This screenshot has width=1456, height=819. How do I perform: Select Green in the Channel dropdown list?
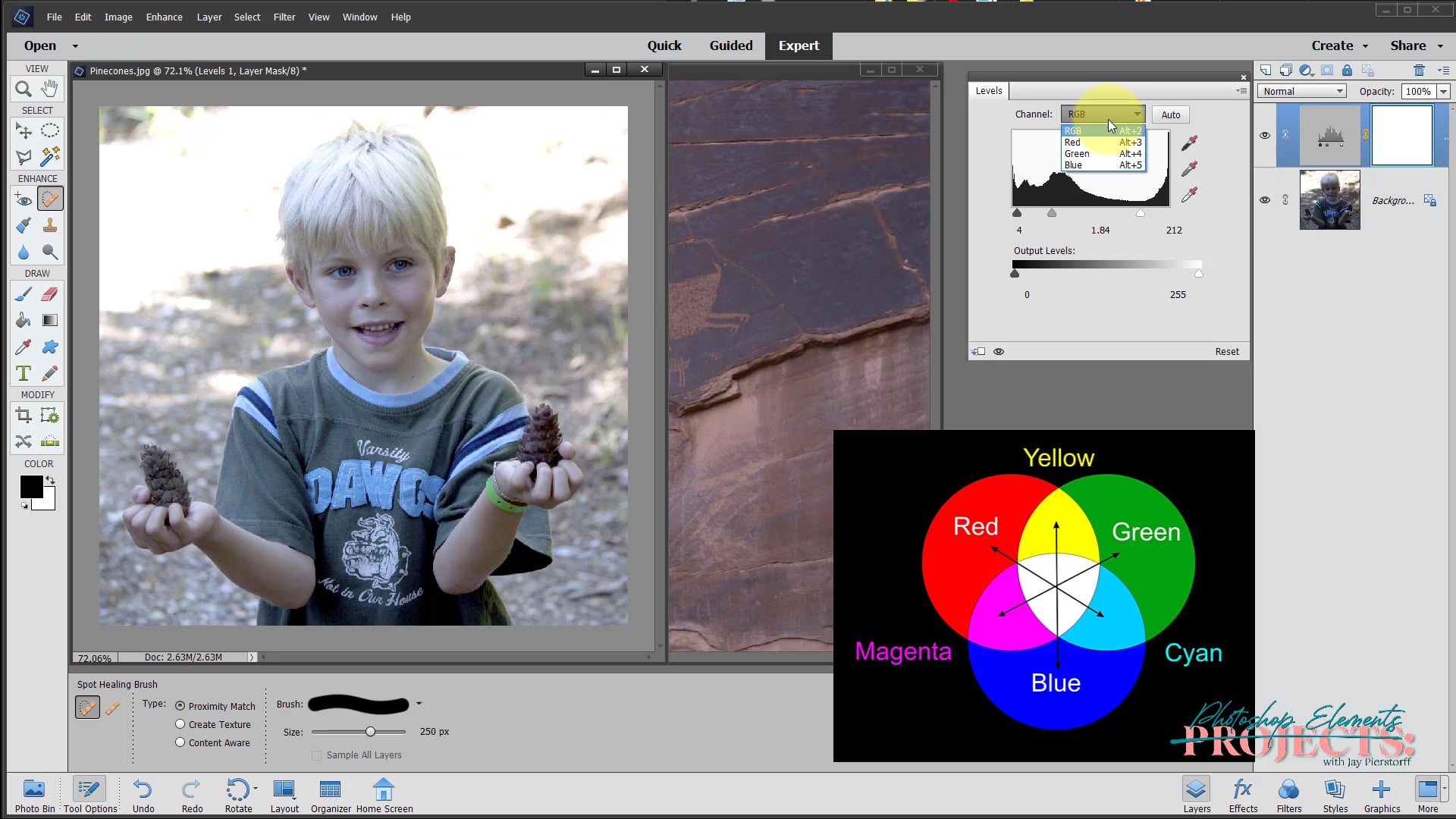click(1077, 154)
